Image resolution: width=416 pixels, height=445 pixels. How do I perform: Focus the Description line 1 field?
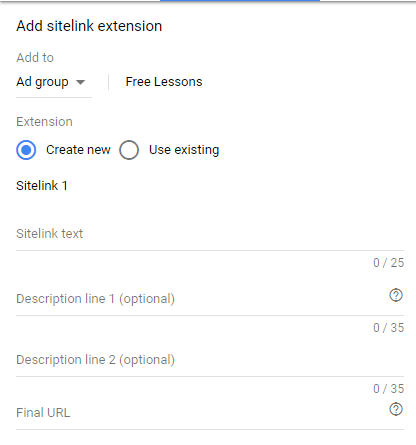pos(200,299)
